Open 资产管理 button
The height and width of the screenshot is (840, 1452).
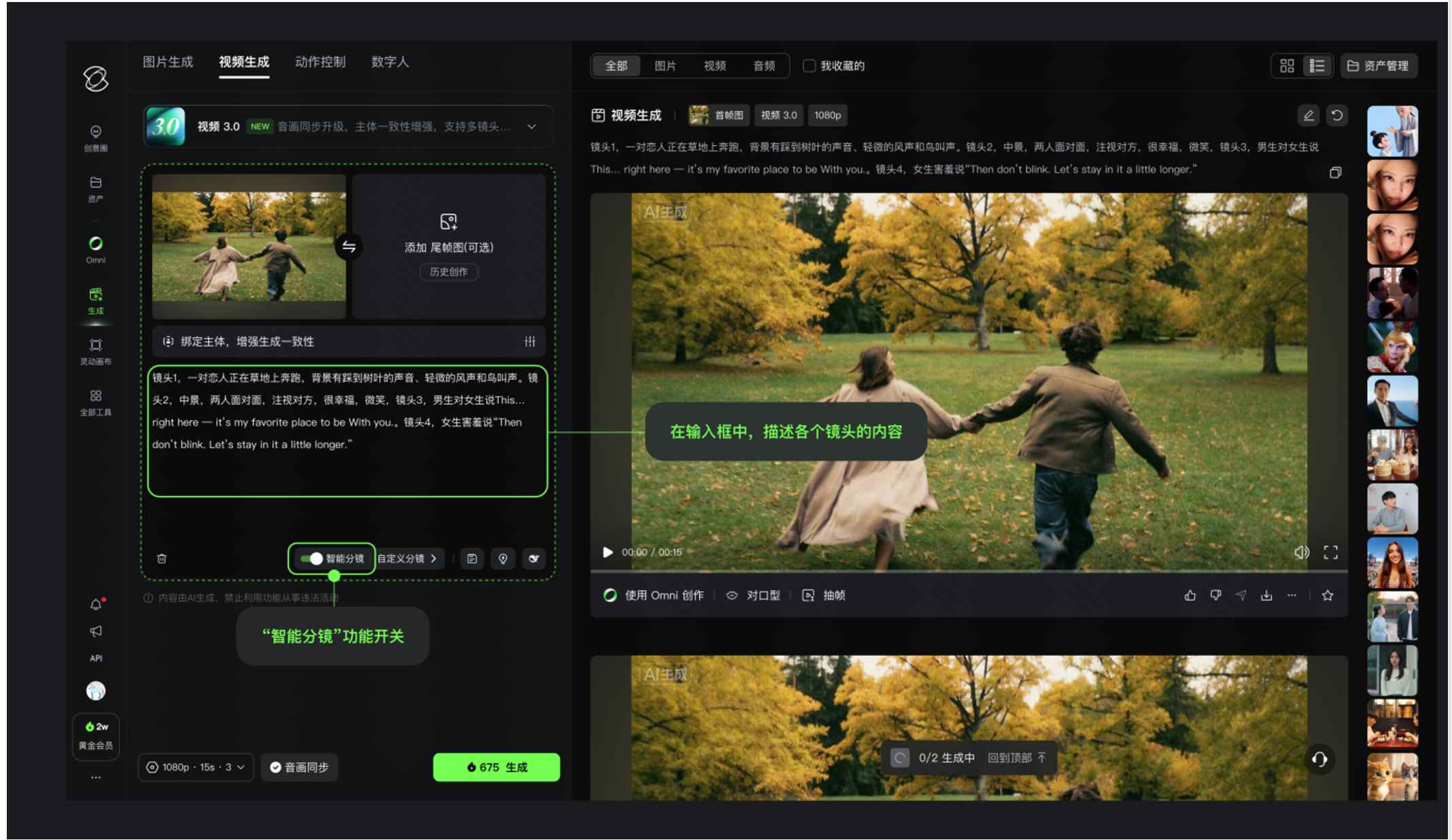(x=1378, y=66)
